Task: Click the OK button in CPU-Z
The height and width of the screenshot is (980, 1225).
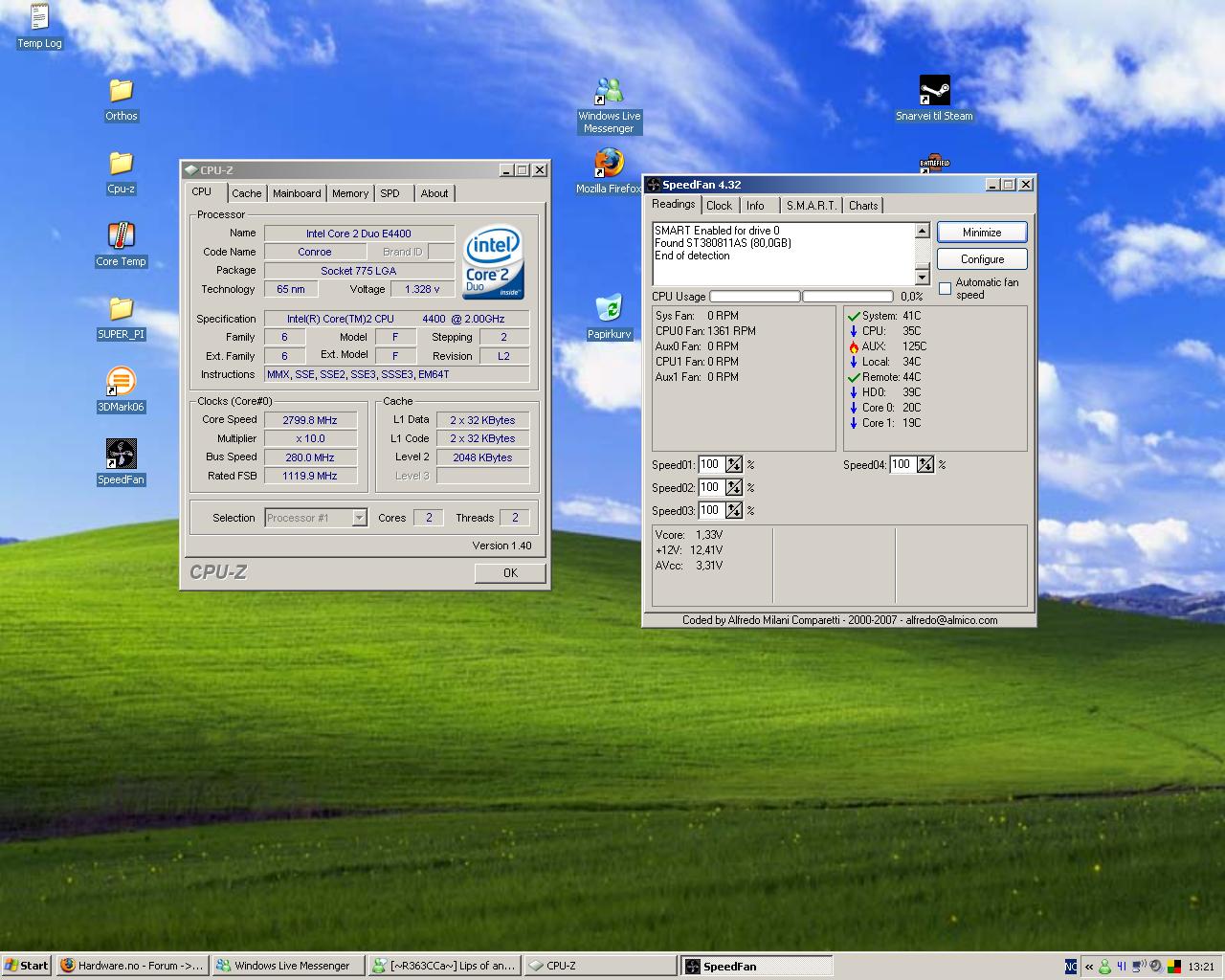Action: (510, 572)
